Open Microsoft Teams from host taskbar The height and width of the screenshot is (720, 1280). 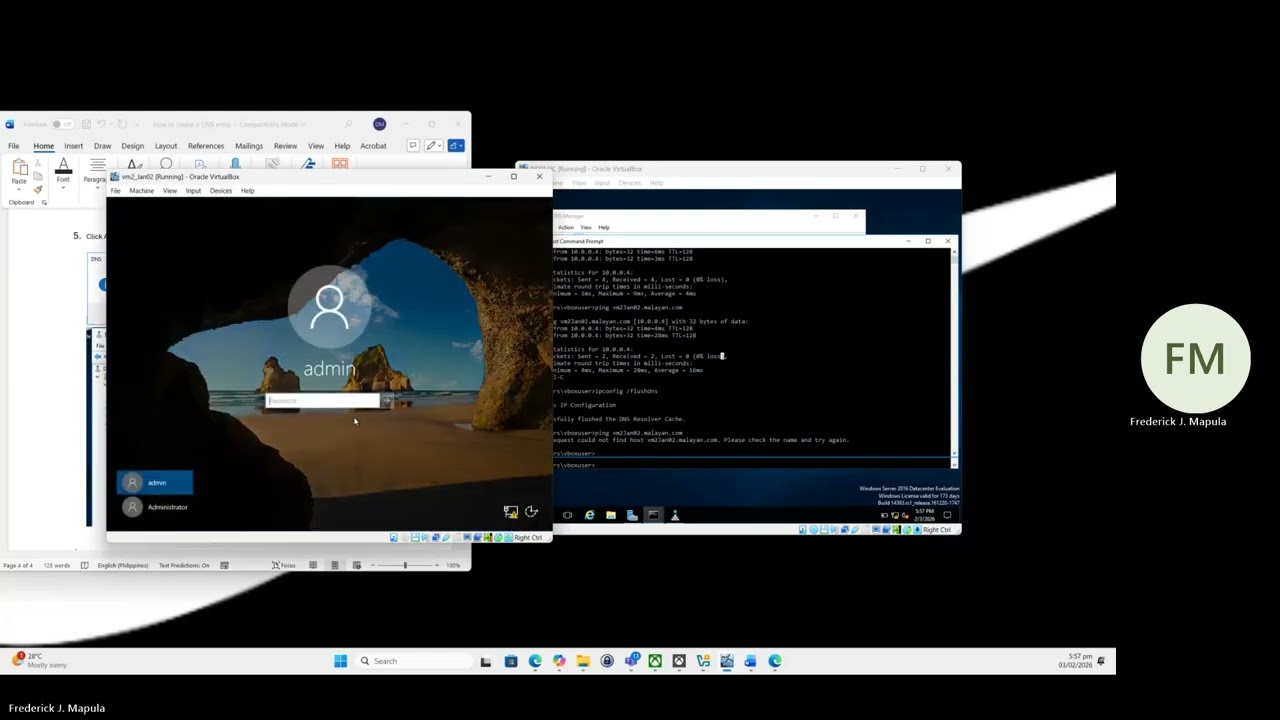631,661
